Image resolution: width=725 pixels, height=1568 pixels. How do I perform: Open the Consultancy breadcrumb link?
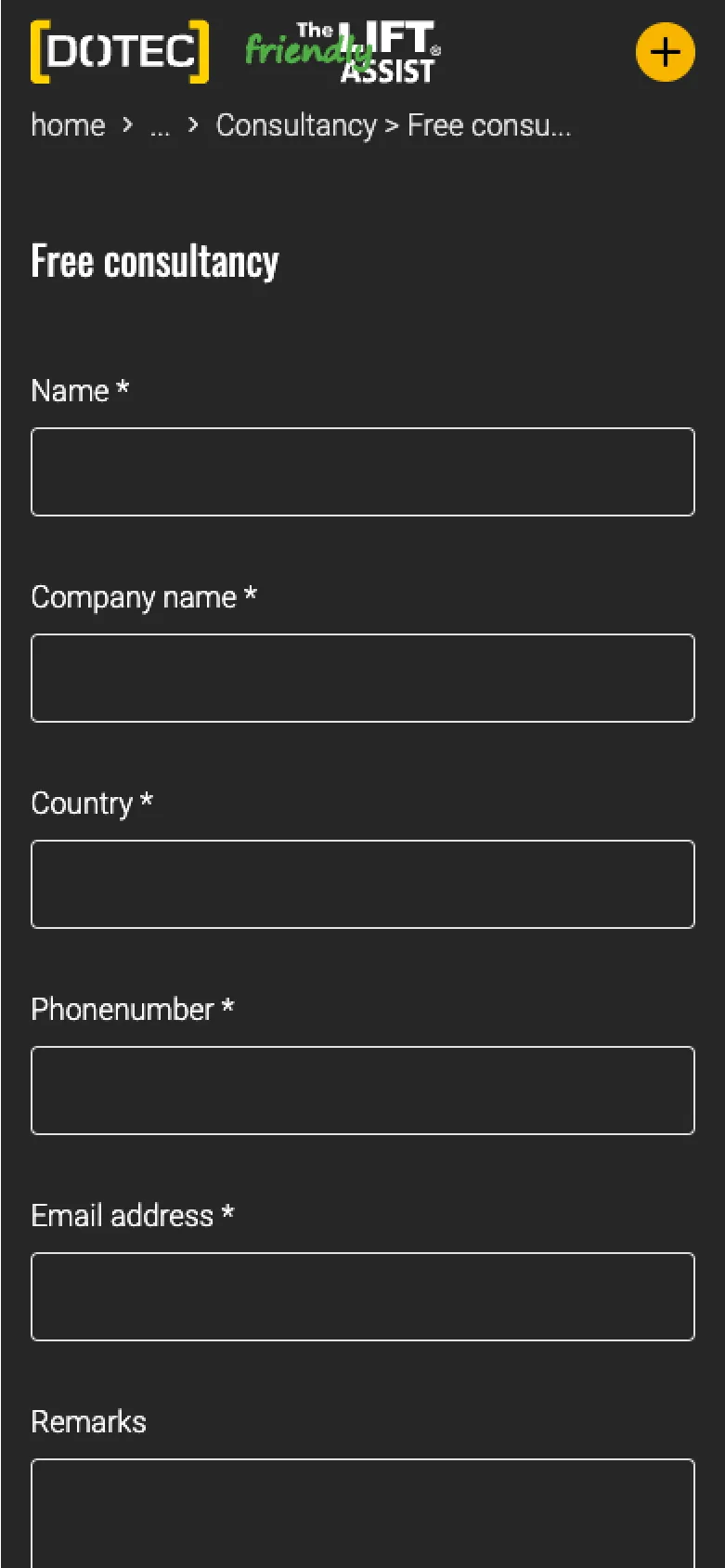pyautogui.click(x=296, y=124)
